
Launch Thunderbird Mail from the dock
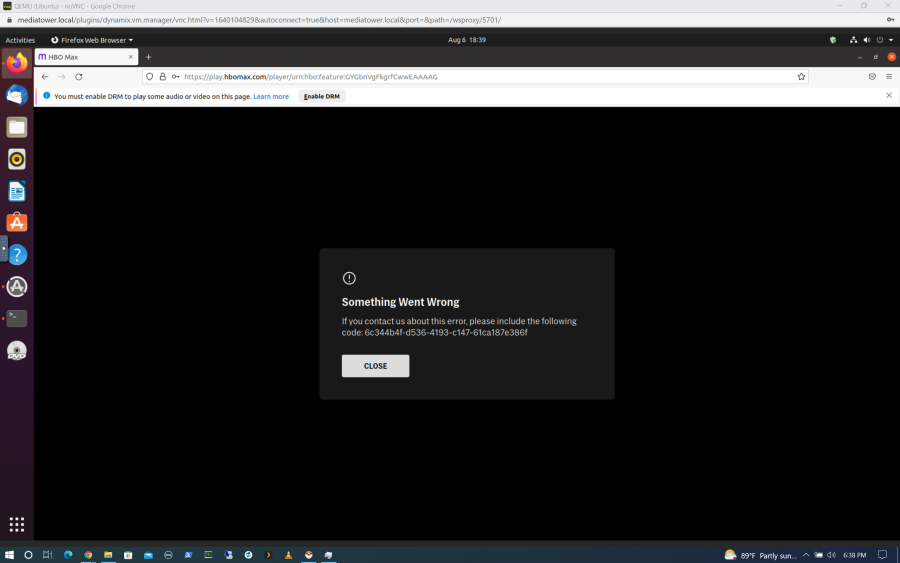(17, 95)
